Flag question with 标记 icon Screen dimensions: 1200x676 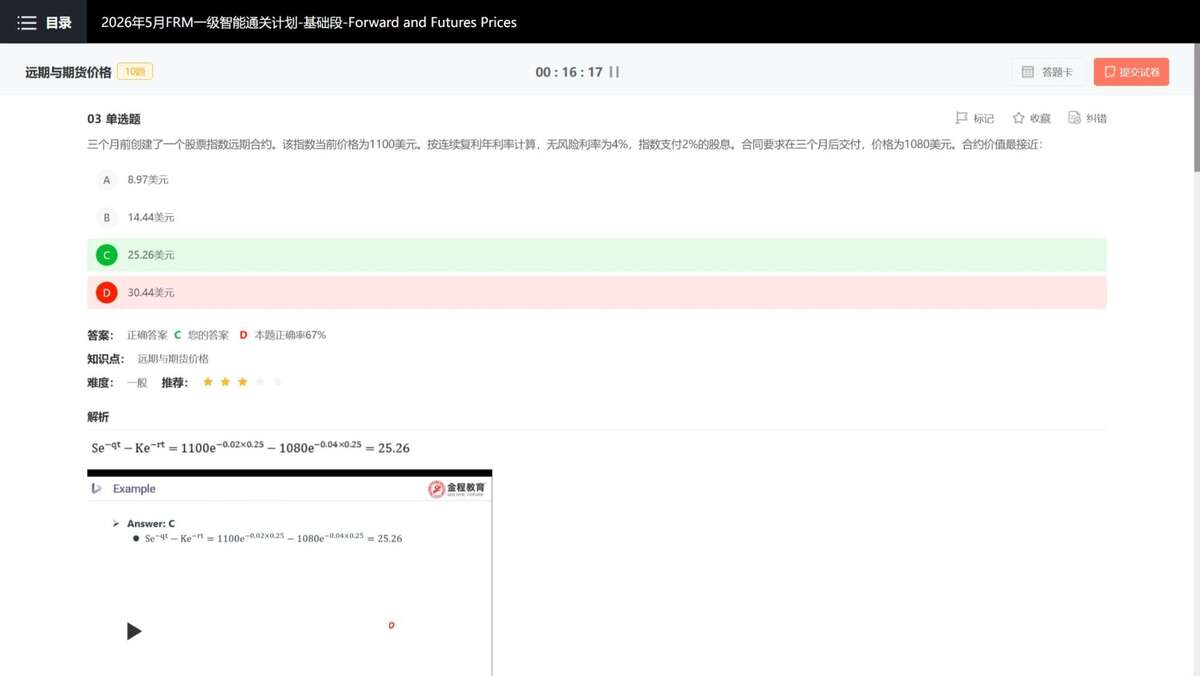coord(962,118)
